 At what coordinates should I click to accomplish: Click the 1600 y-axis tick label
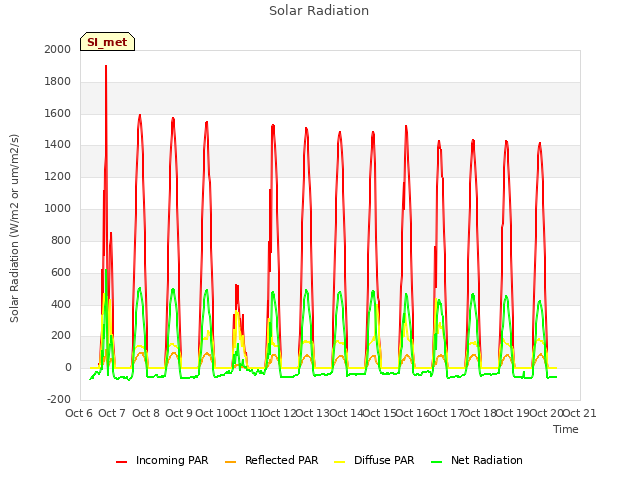coord(58,113)
